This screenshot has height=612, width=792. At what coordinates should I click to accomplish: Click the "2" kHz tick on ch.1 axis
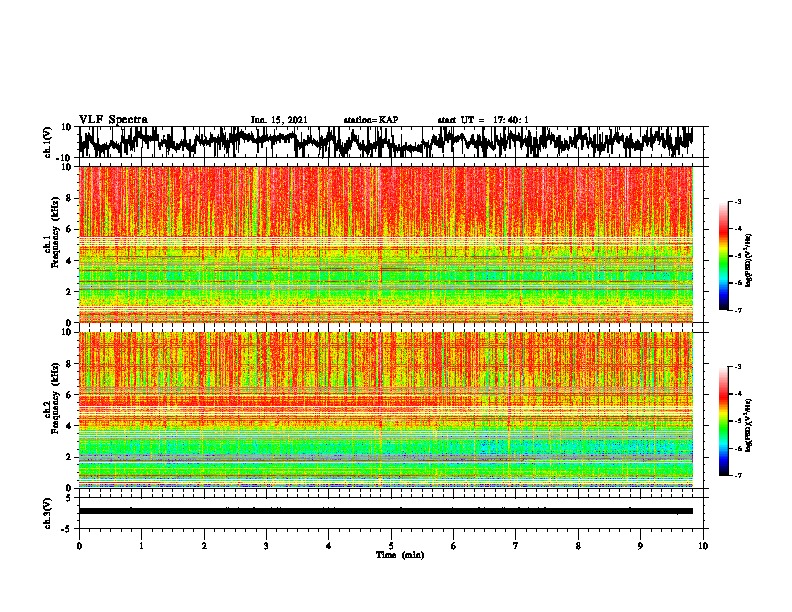pos(70,292)
